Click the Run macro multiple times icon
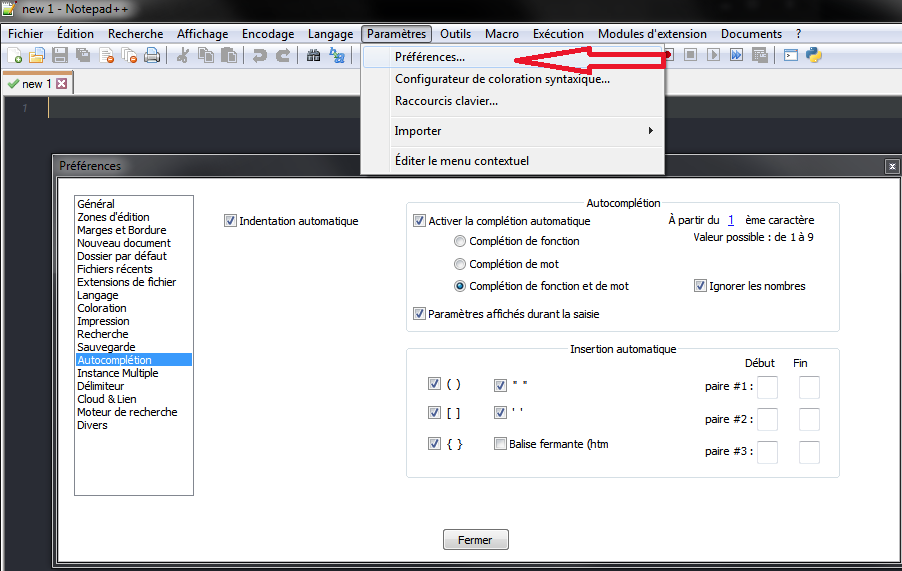902x571 pixels. pyautogui.click(x=737, y=55)
